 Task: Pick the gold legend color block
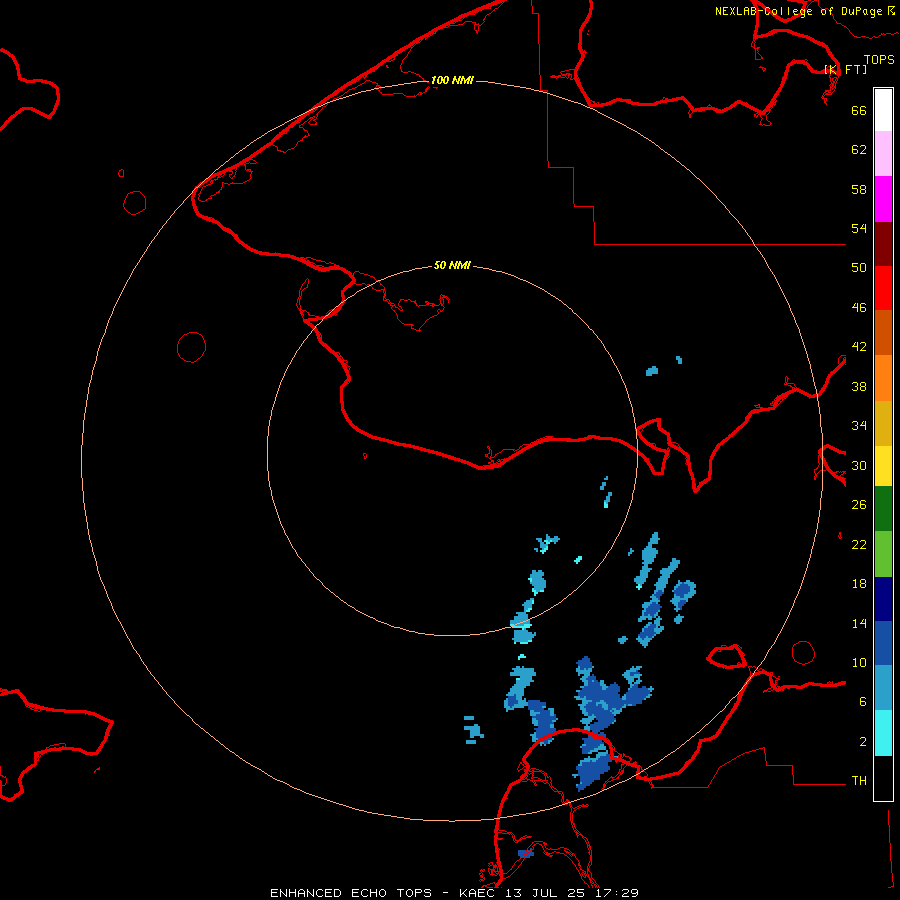[883, 423]
